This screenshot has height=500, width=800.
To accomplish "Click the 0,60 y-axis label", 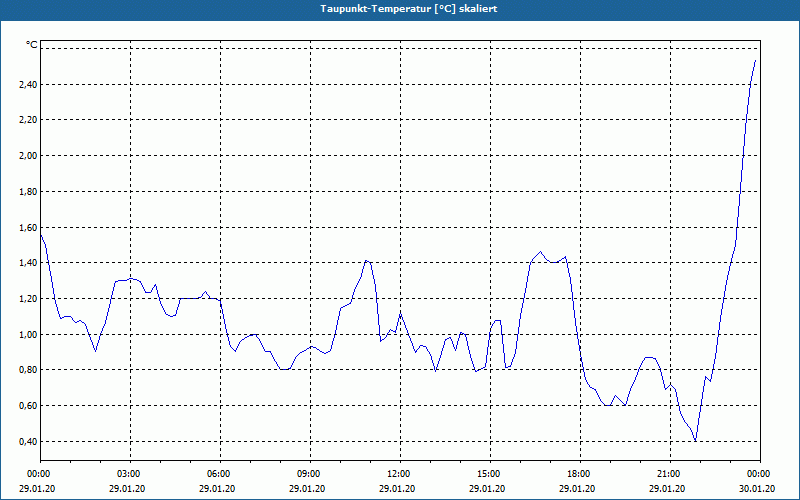I will [x=28, y=406].
